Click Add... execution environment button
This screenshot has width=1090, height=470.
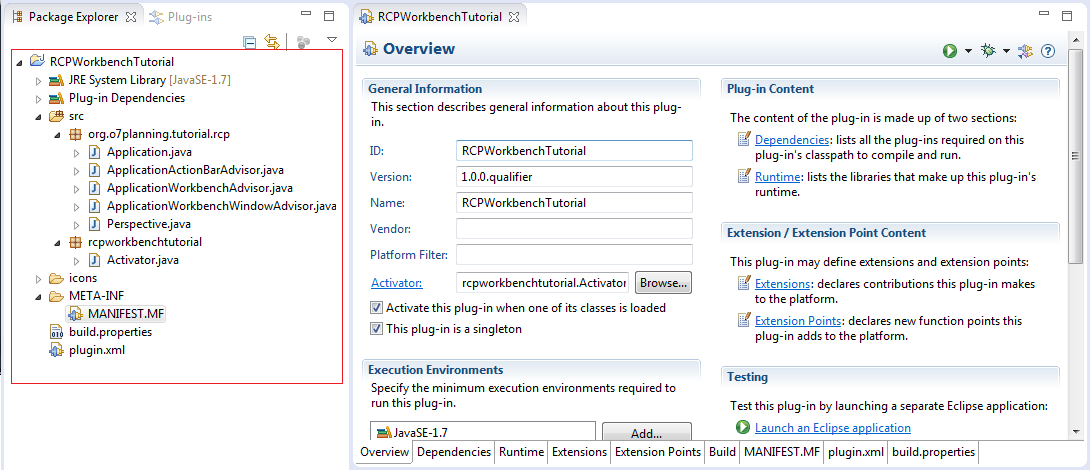[646, 432]
